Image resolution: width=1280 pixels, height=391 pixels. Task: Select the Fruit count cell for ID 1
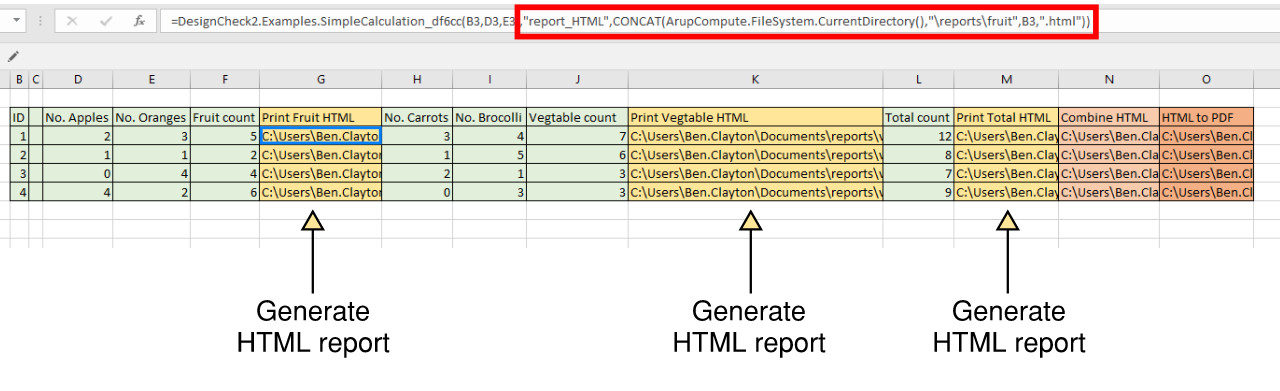pos(225,136)
